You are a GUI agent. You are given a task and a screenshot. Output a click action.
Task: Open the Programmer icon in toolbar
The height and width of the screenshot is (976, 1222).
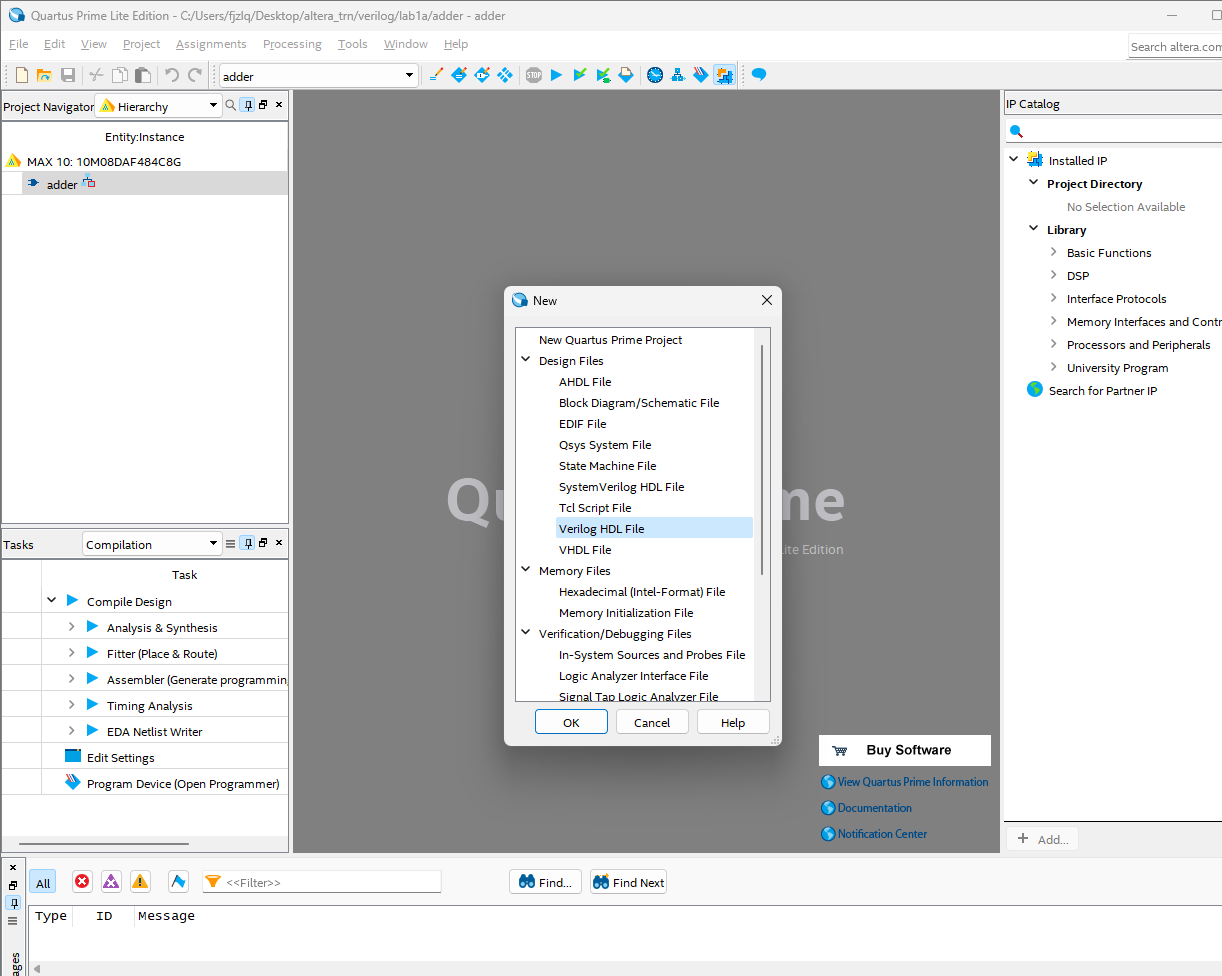pyautogui.click(x=701, y=75)
